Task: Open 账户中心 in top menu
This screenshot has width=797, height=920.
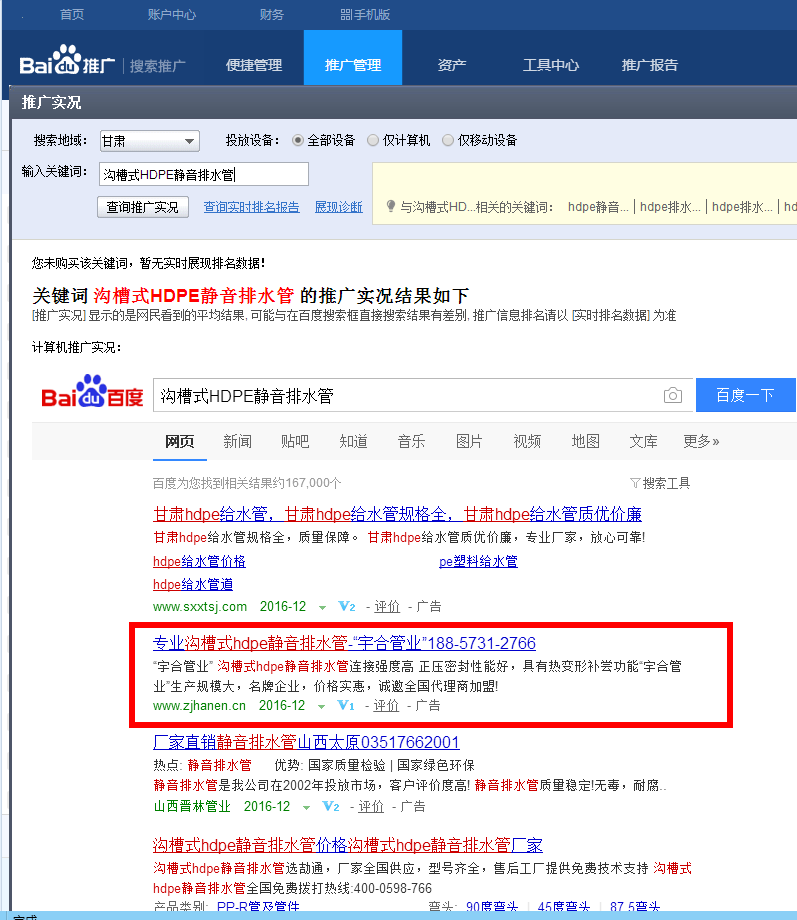Action: (x=171, y=15)
